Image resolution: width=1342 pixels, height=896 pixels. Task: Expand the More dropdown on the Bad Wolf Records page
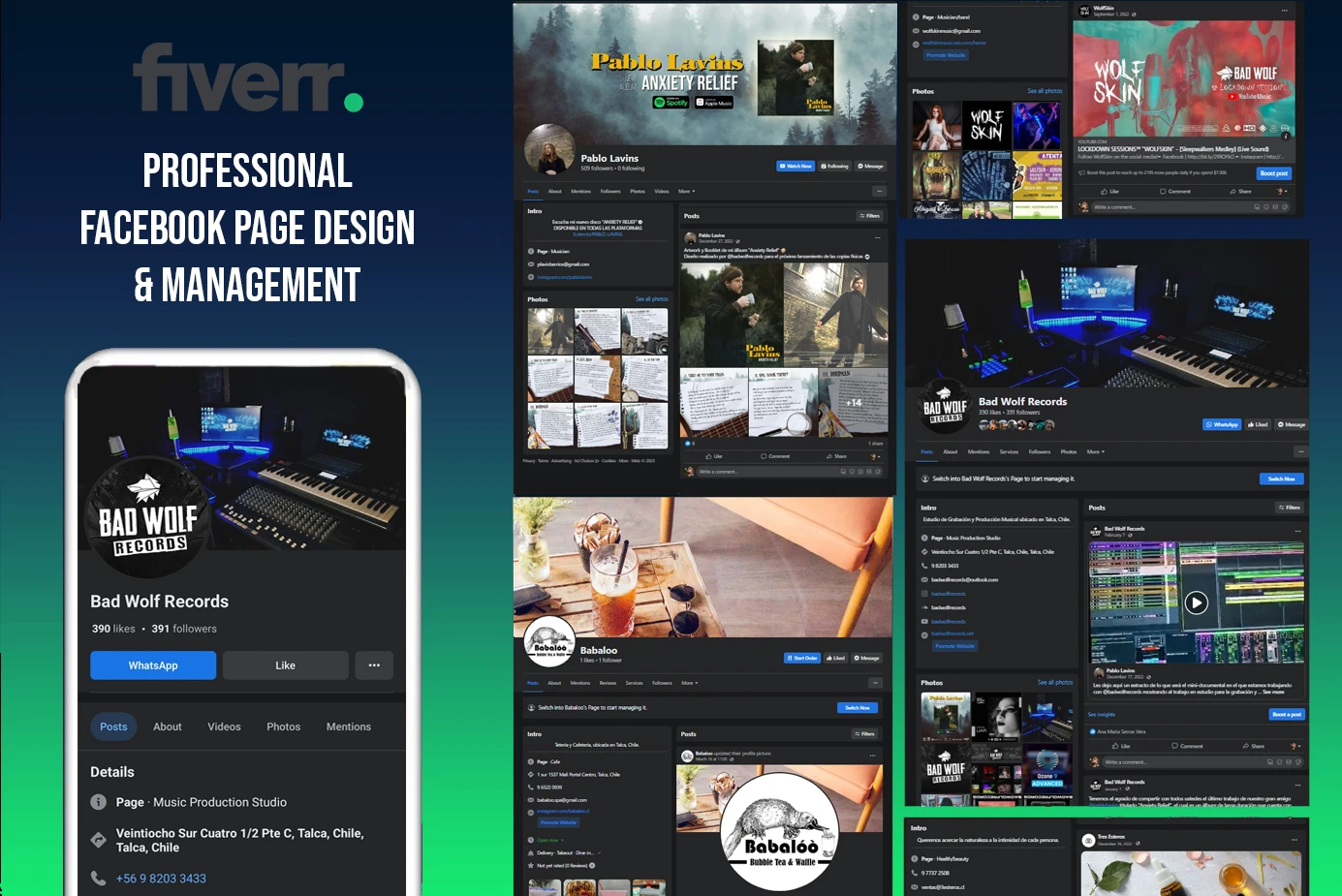click(1095, 451)
